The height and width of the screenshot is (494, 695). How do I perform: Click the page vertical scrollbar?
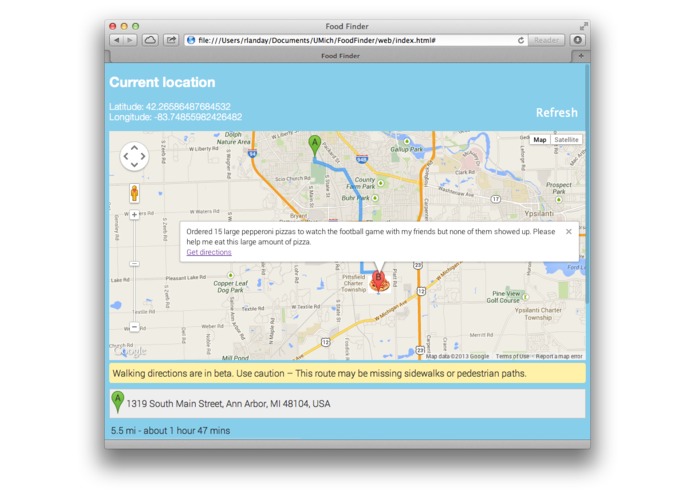[587, 184]
